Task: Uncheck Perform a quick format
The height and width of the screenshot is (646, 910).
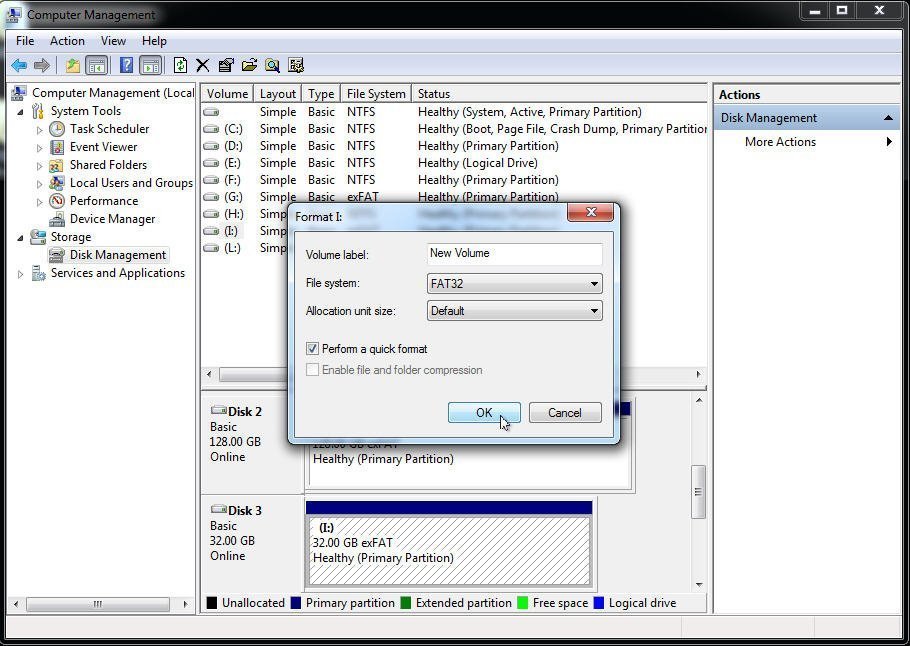Action: pos(312,349)
